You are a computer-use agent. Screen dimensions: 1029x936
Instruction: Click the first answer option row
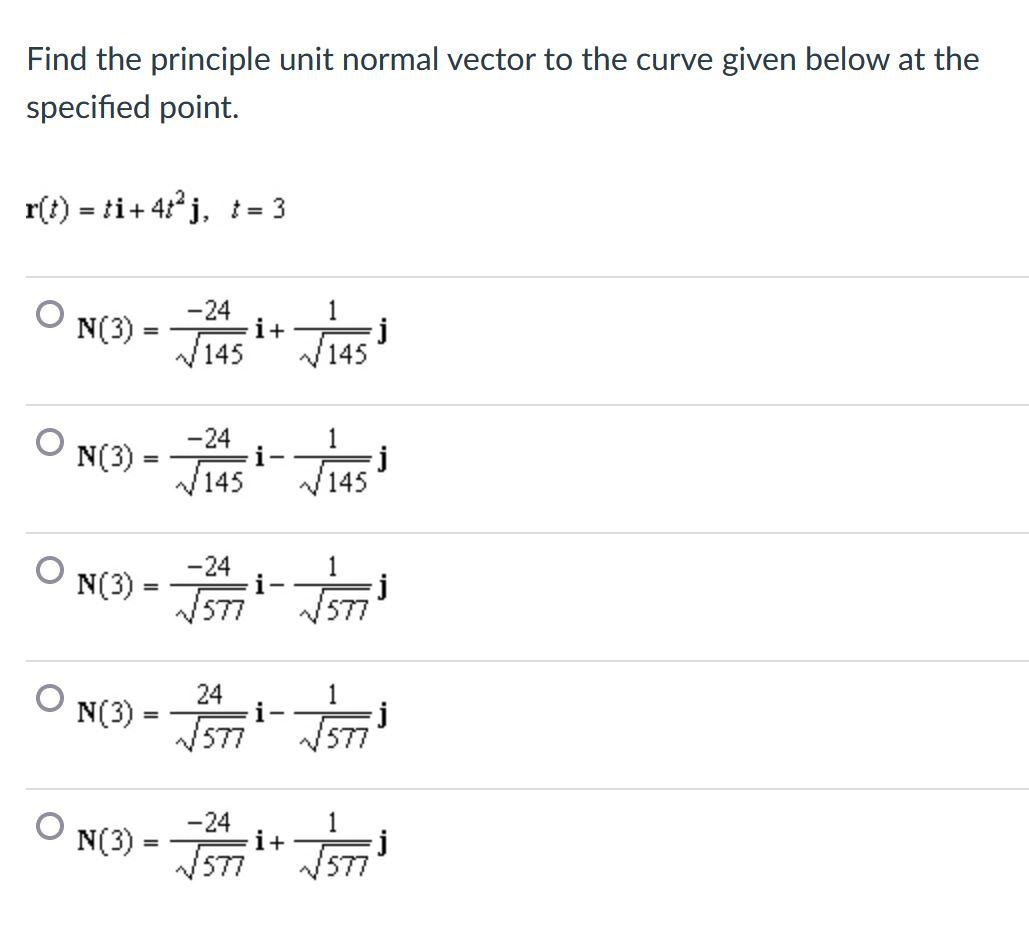(x=230, y=330)
